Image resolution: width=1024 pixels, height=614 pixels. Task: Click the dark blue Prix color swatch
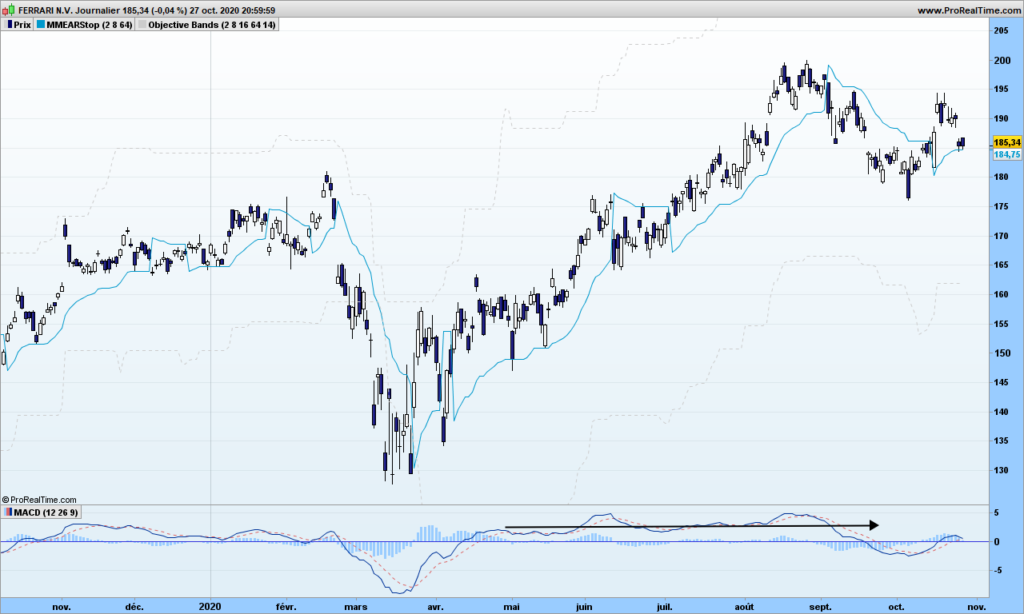[x=10, y=25]
